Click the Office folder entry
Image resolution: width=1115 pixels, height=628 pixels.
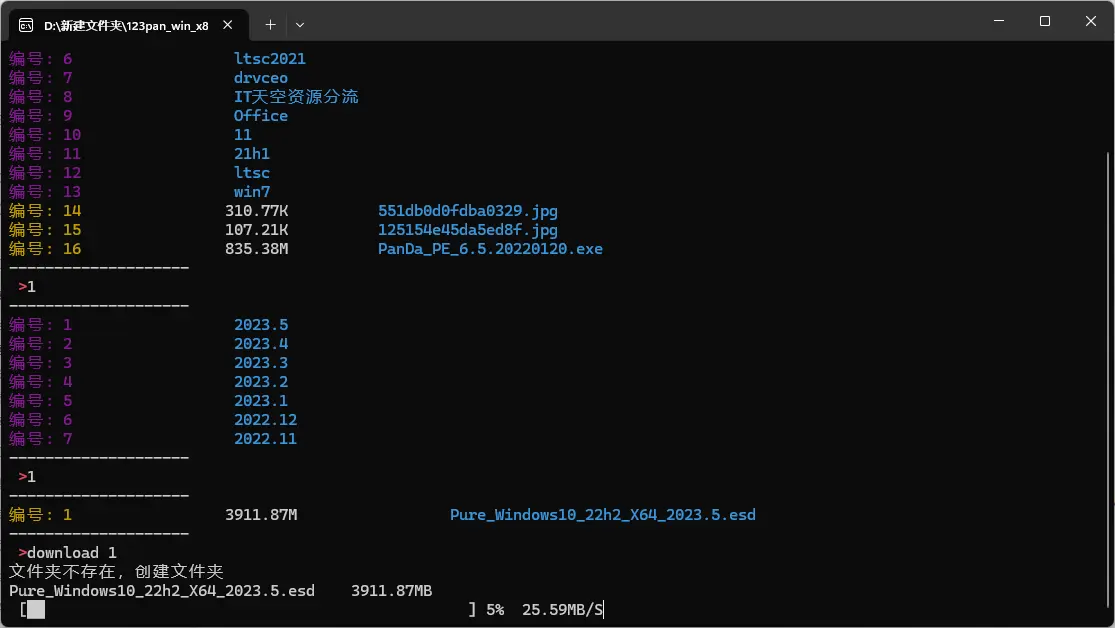[x=261, y=116]
